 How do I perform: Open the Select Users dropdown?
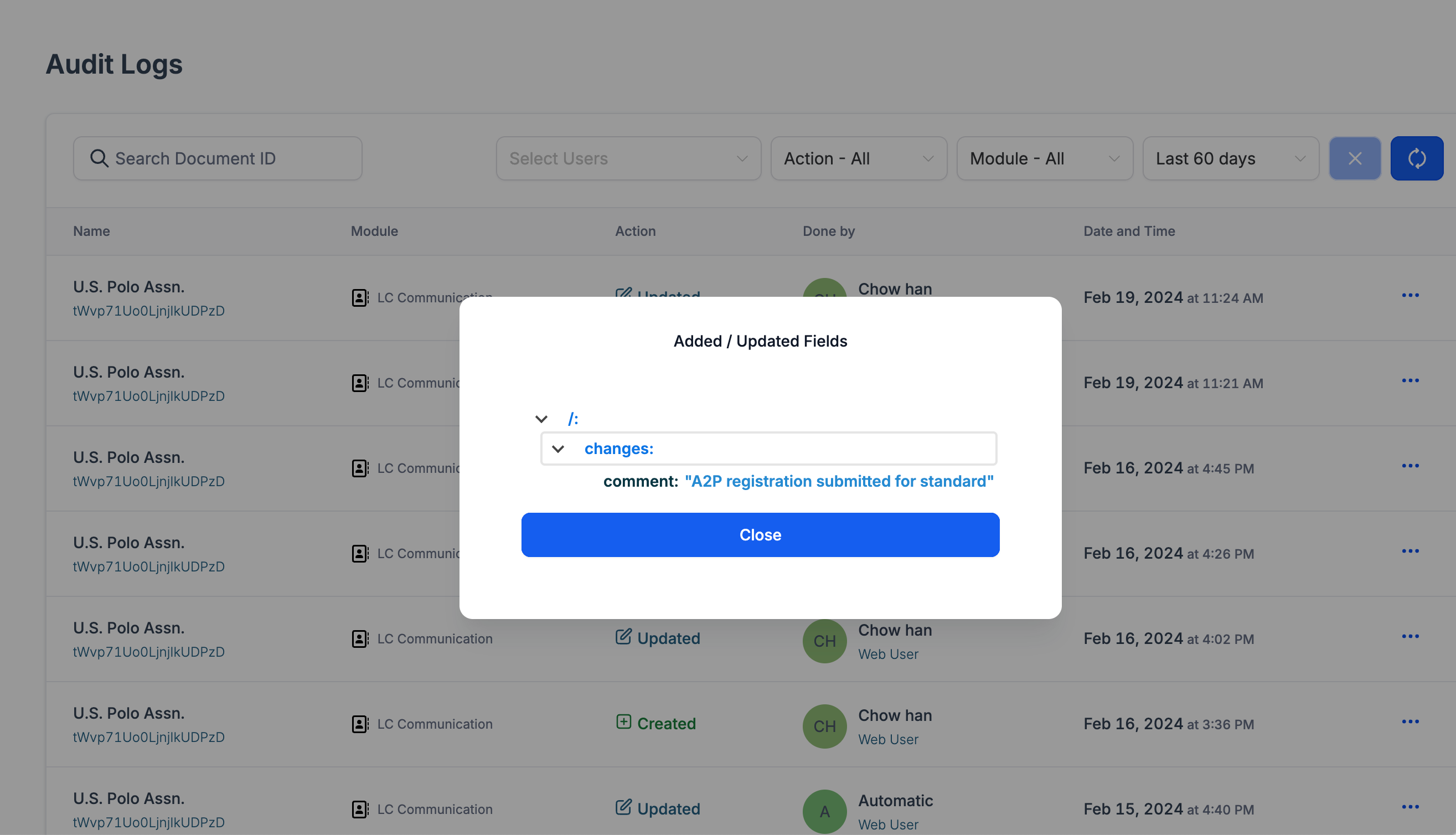point(628,158)
